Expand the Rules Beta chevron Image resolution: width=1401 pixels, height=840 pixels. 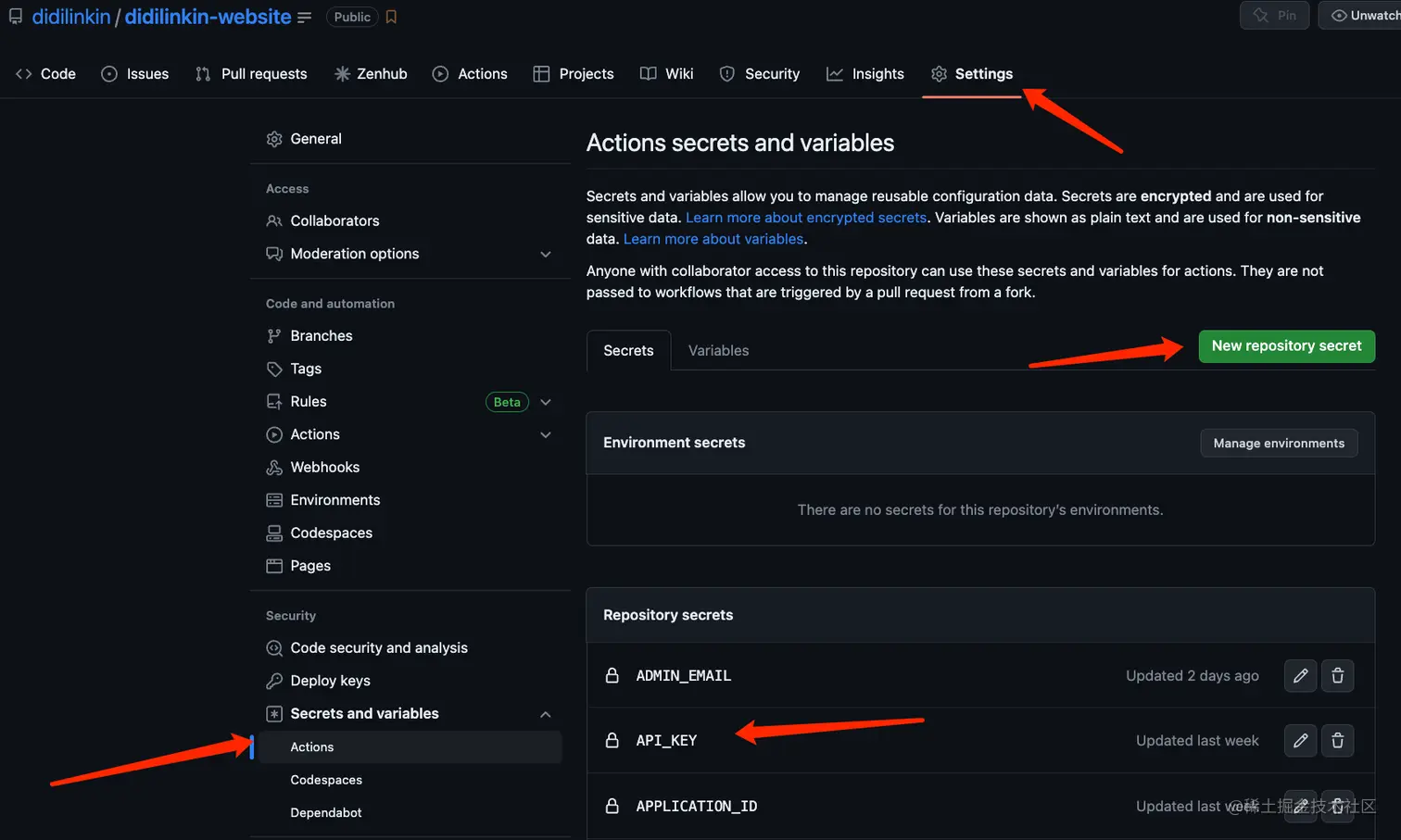pos(546,401)
